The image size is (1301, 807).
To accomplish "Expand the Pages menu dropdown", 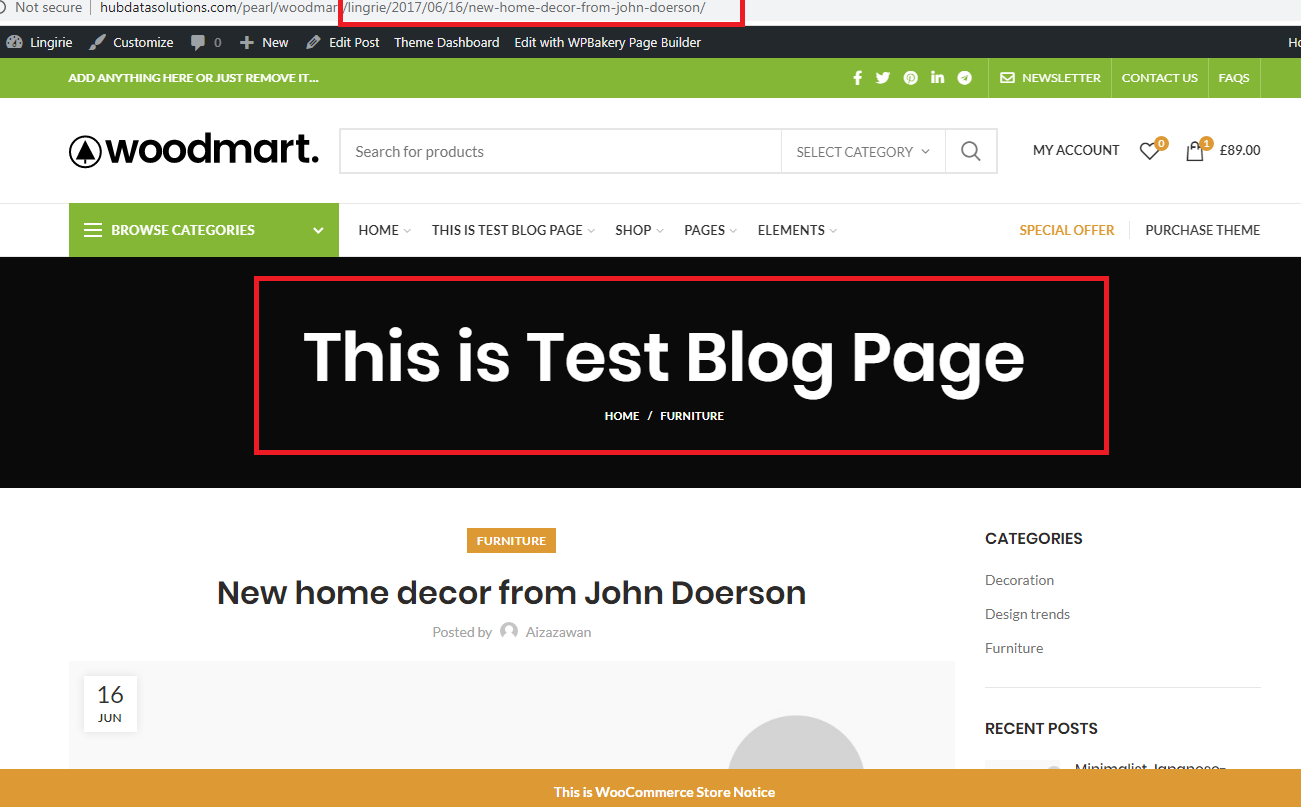I will coord(733,231).
